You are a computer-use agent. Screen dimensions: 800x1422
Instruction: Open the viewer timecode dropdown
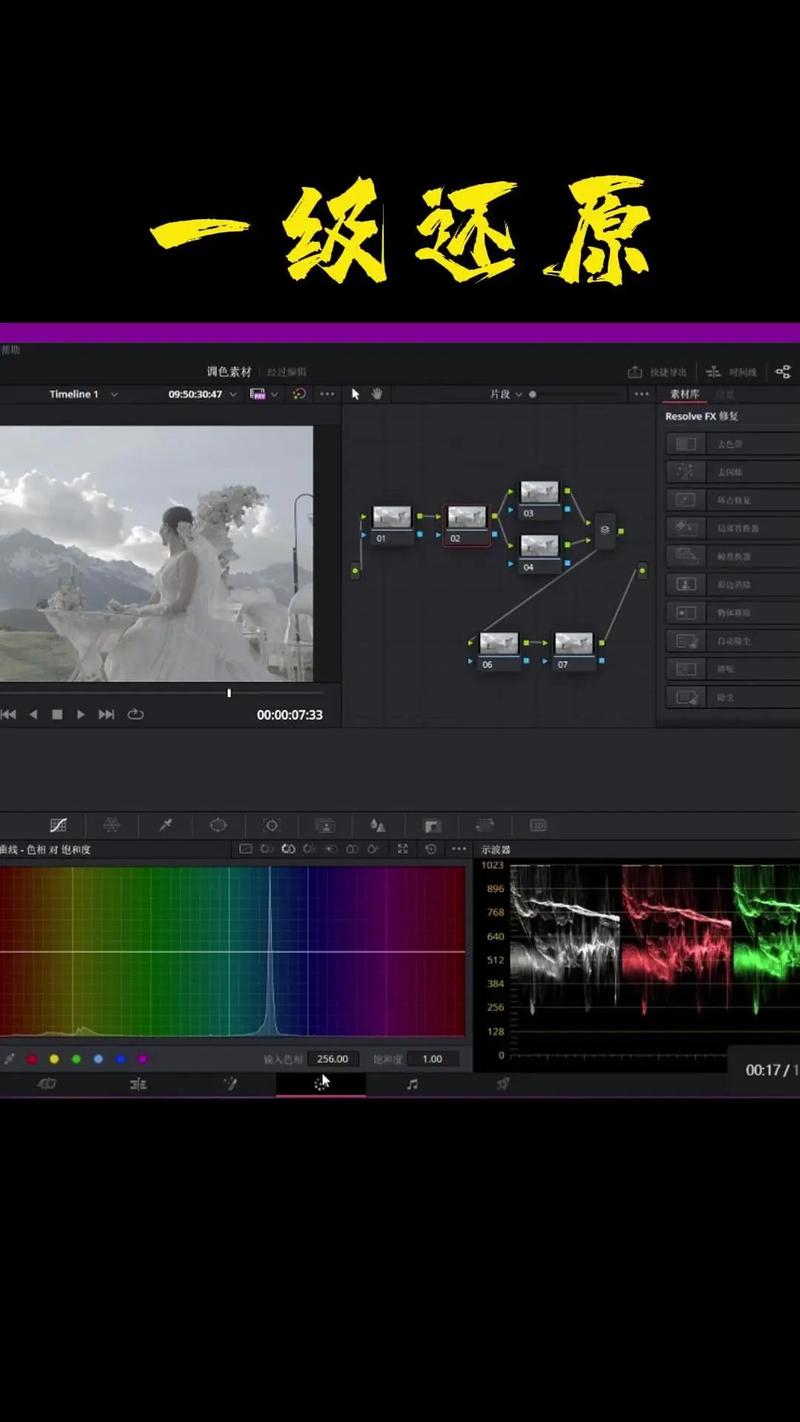click(x=233, y=394)
